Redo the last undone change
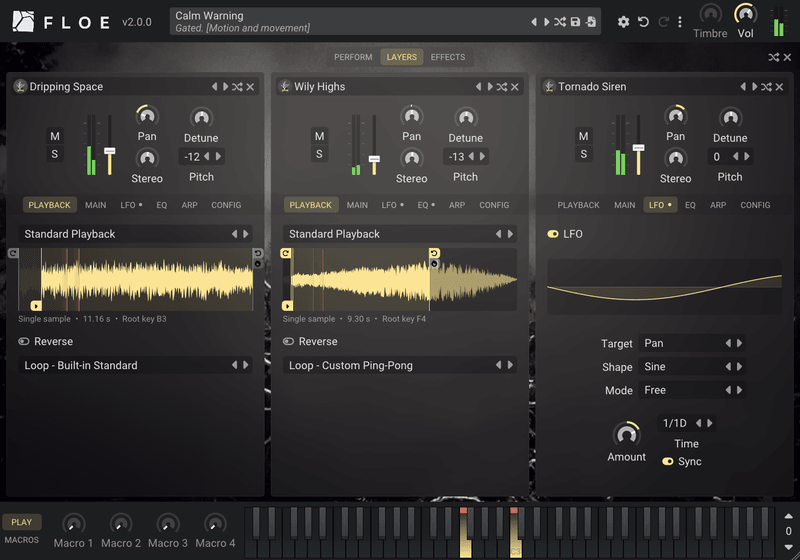Screen dimensions: 800x560 click(x=664, y=22)
